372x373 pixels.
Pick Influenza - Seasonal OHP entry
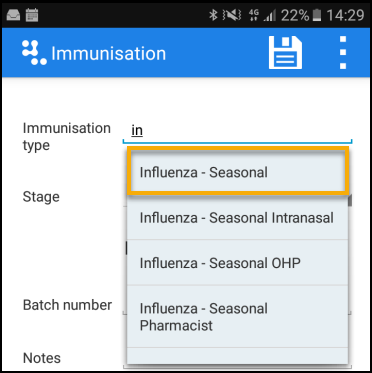(x=238, y=263)
